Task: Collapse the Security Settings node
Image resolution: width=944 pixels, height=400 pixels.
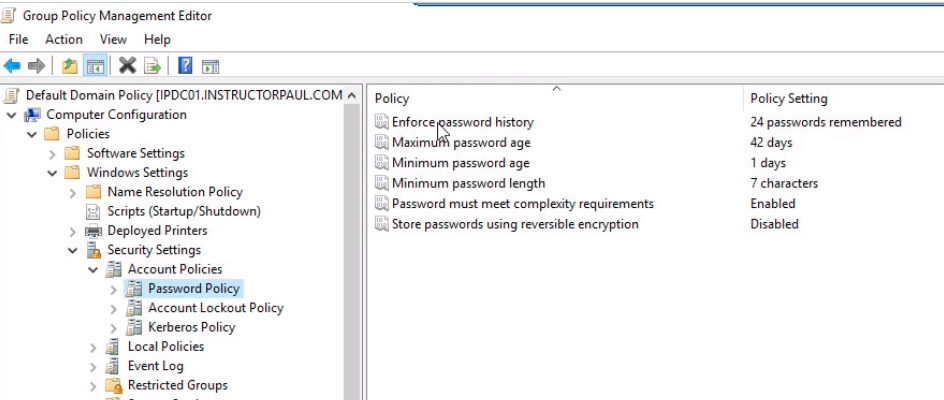Action: click(73, 250)
